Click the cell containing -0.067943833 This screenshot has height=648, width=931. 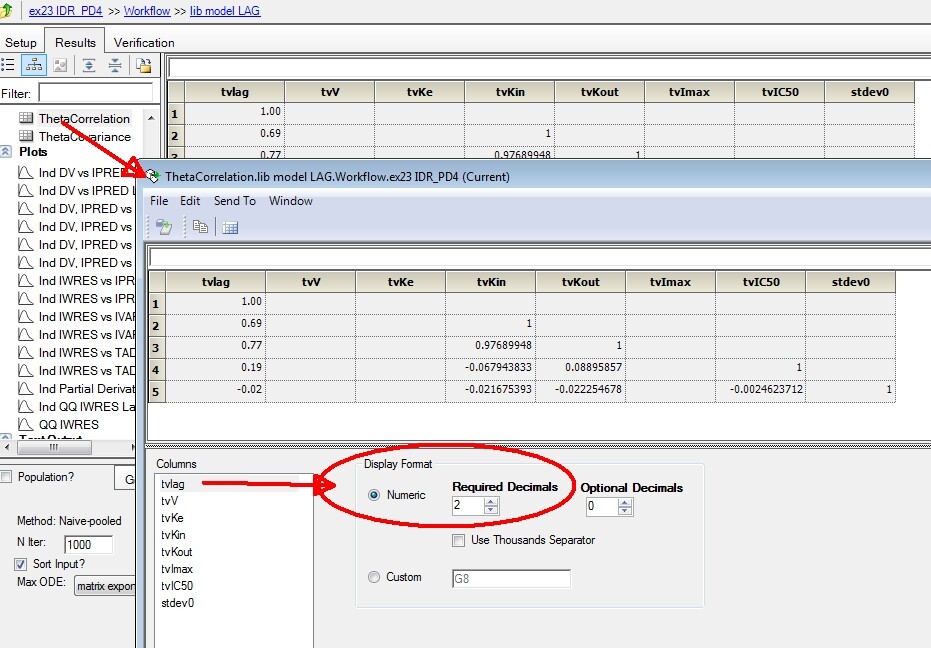(490, 367)
